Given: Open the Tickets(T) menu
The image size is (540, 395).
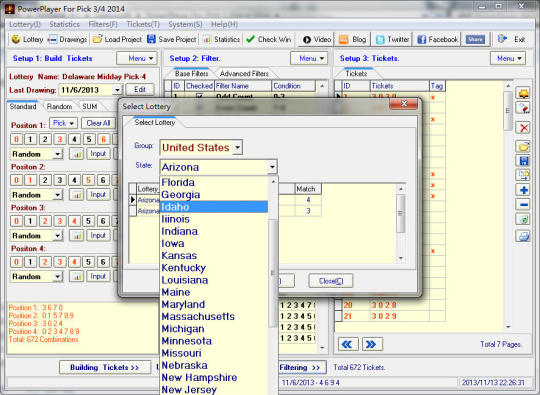Looking at the screenshot, I should point(143,24).
